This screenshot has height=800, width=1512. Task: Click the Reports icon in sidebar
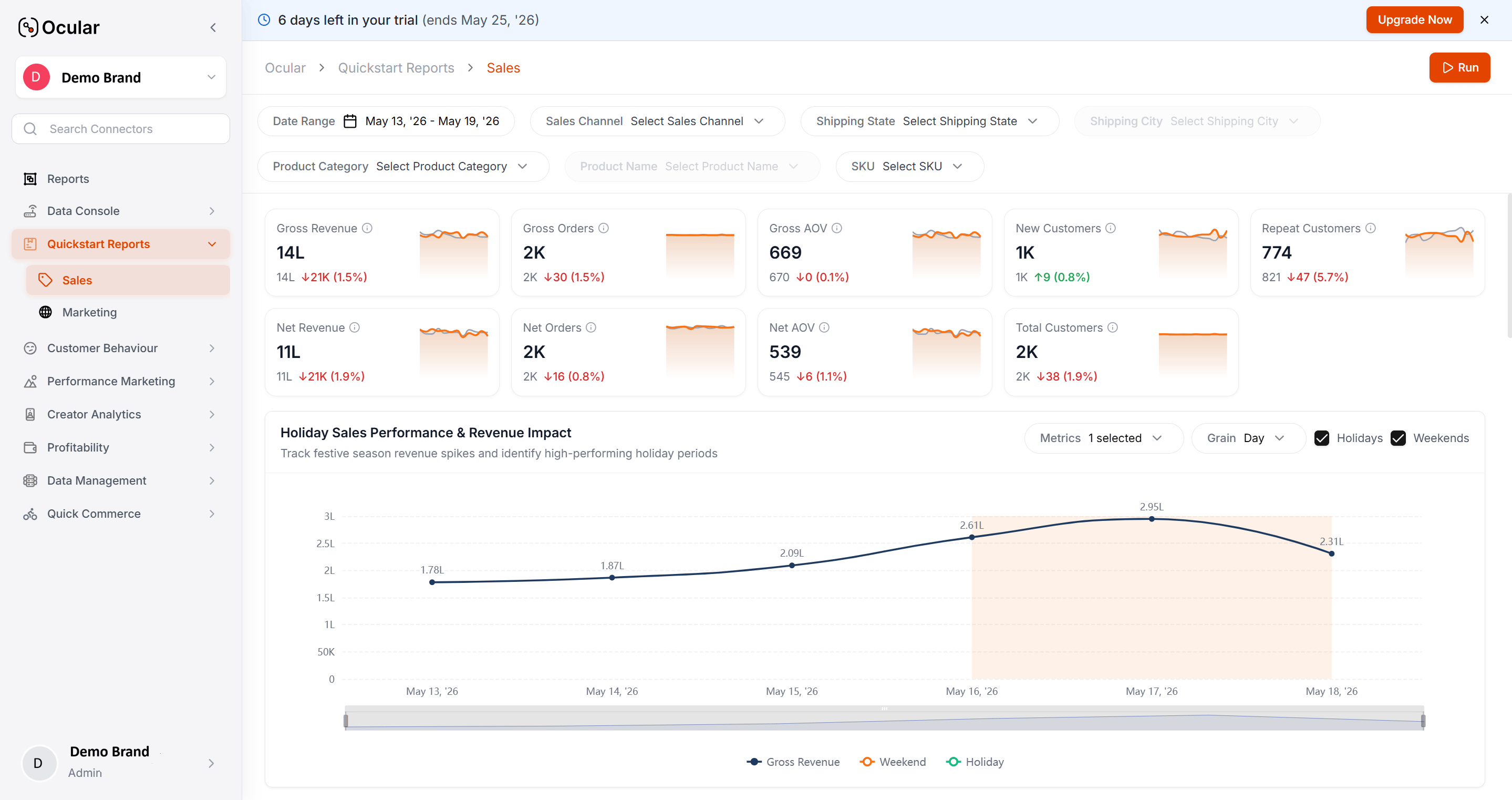(30, 179)
